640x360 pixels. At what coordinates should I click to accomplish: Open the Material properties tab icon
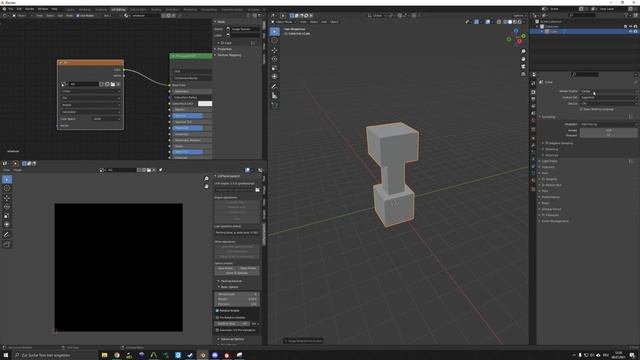coord(533,181)
